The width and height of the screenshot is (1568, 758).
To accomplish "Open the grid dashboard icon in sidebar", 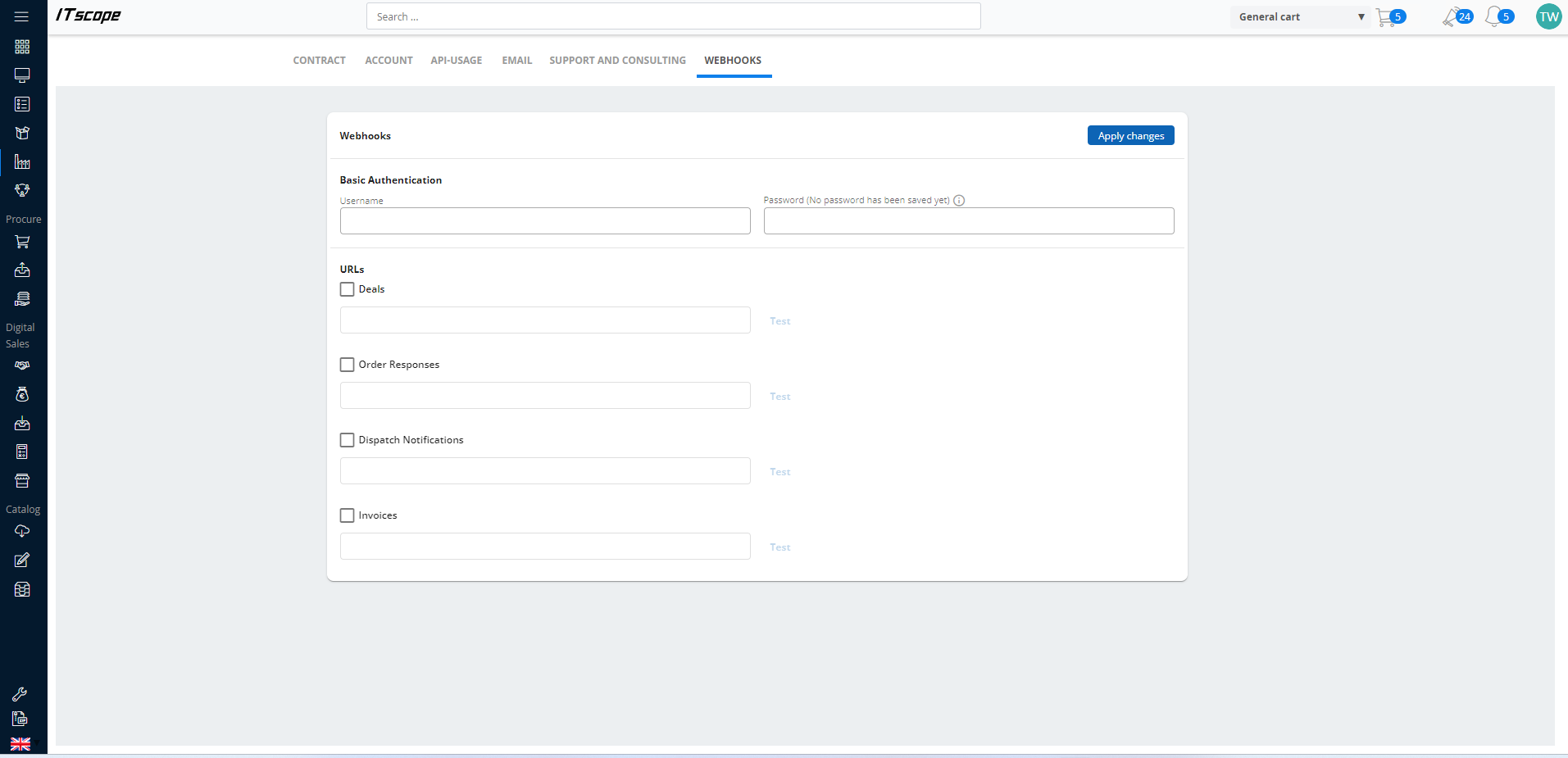I will [22, 47].
